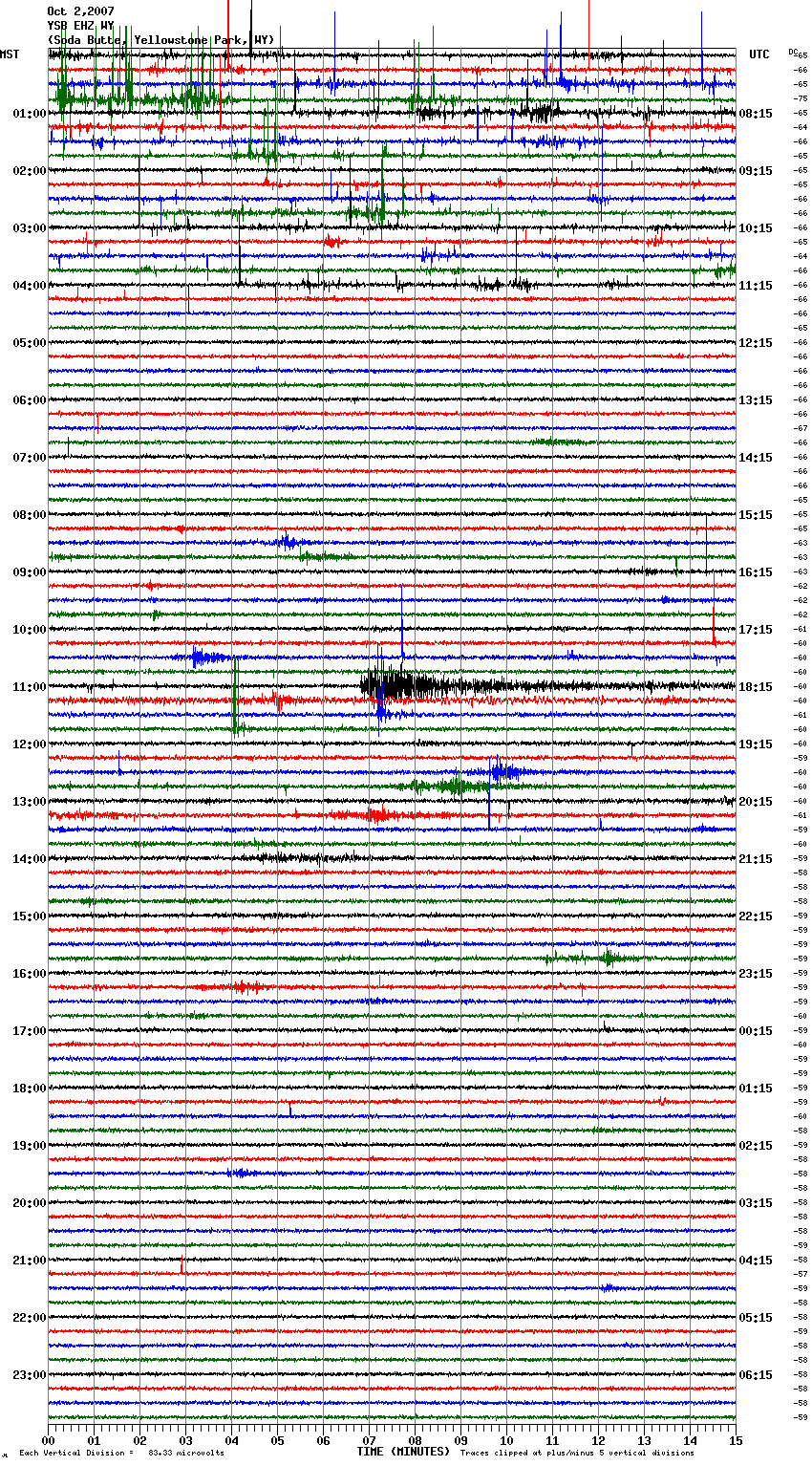Select the 05:00 MST time label
Viewport: 812px width, 1466px height.
click(30, 343)
